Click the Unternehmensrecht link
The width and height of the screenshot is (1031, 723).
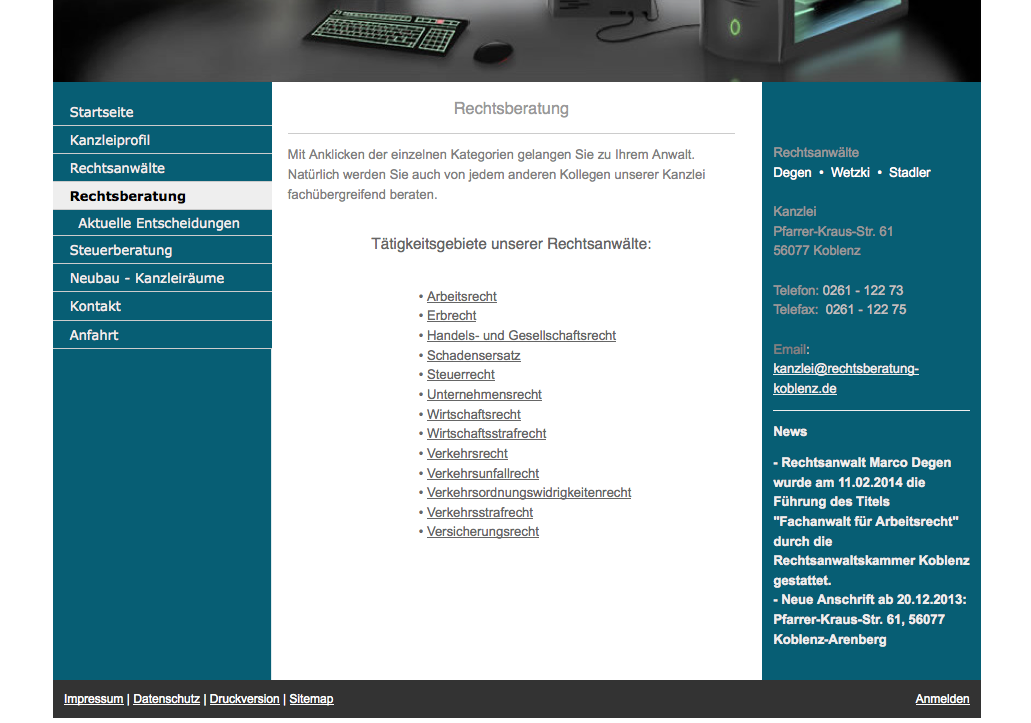(484, 394)
